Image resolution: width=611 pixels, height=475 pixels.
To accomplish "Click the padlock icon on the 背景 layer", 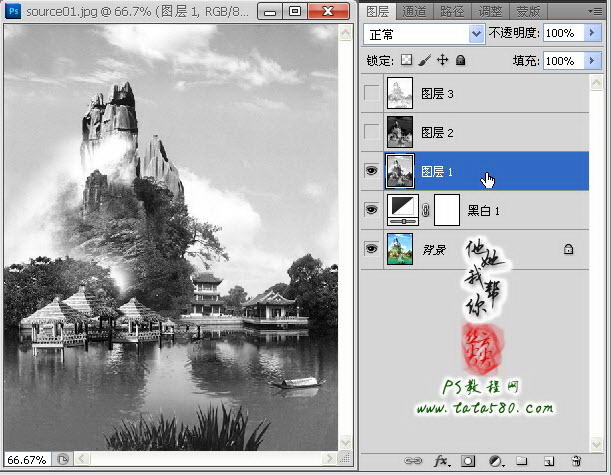I will [x=568, y=249].
